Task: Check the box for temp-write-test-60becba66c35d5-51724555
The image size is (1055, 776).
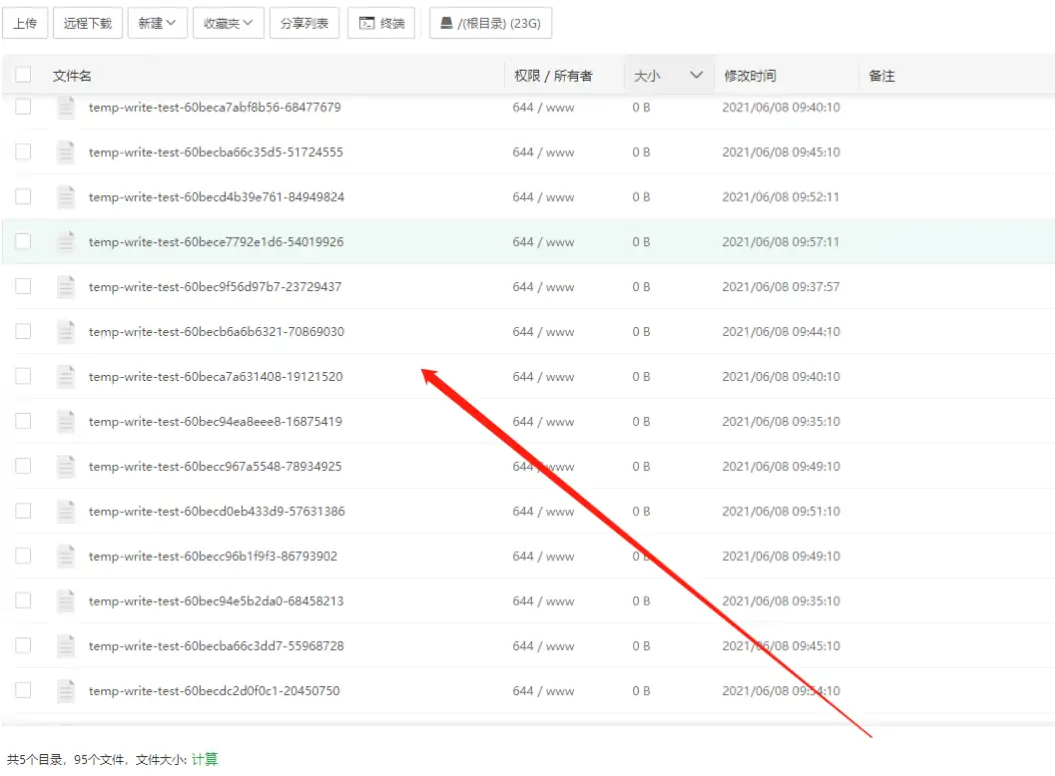Action: [23, 151]
